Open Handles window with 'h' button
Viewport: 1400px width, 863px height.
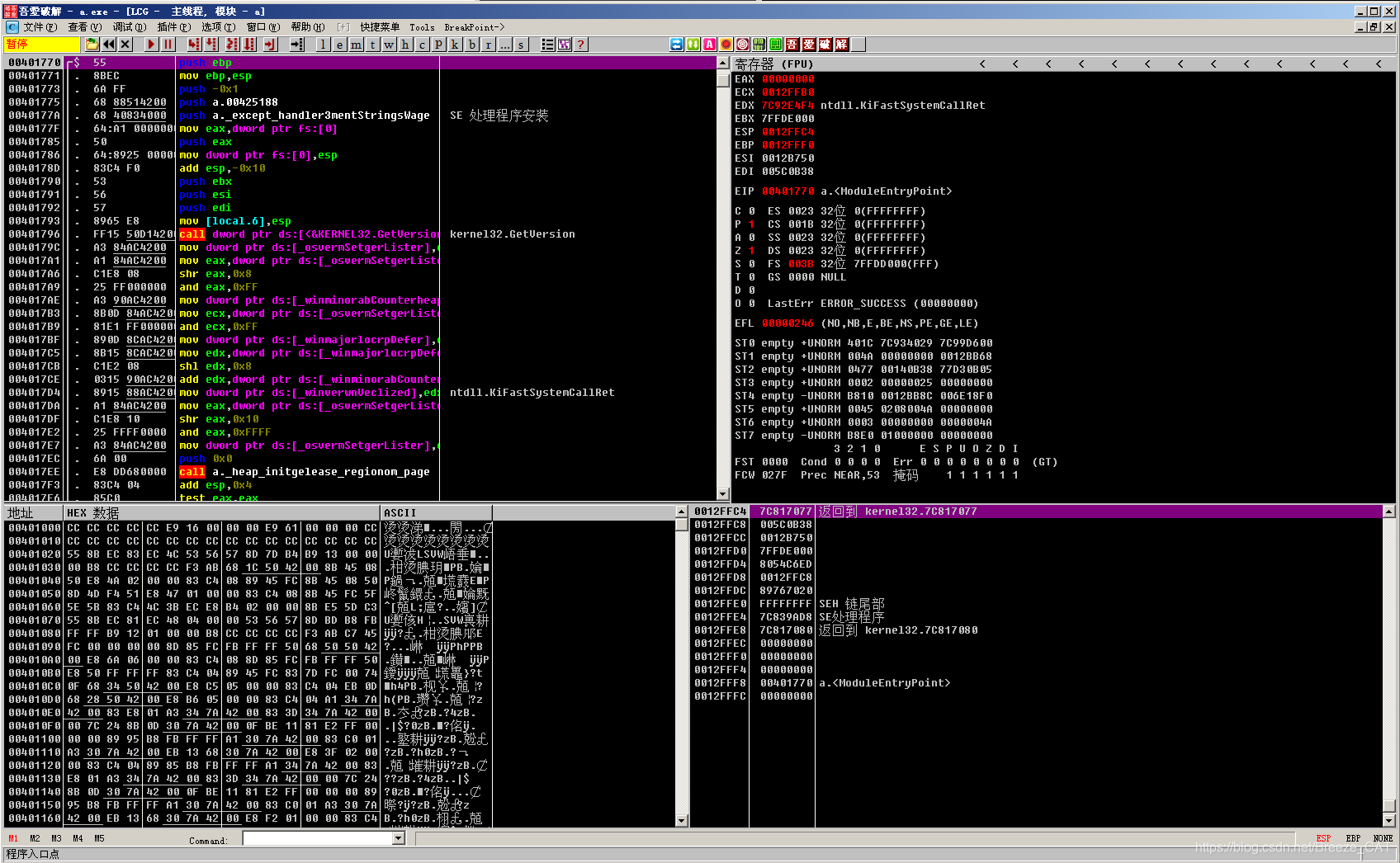405,45
